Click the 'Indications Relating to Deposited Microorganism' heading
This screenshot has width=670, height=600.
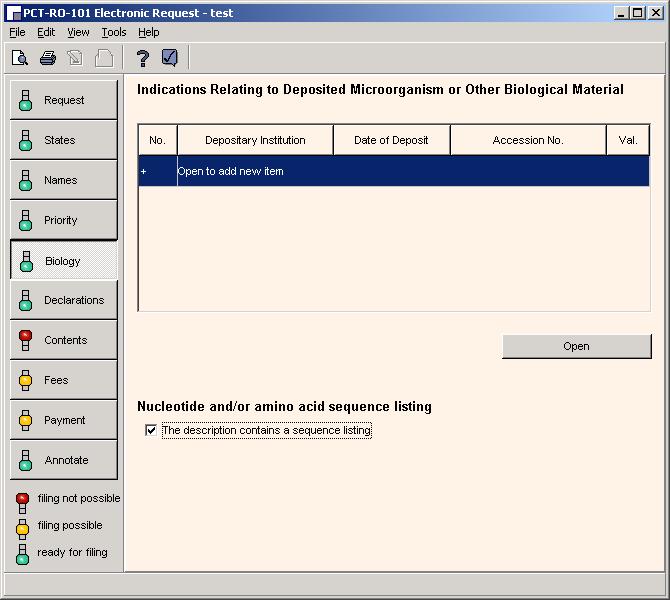(x=380, y=89)
